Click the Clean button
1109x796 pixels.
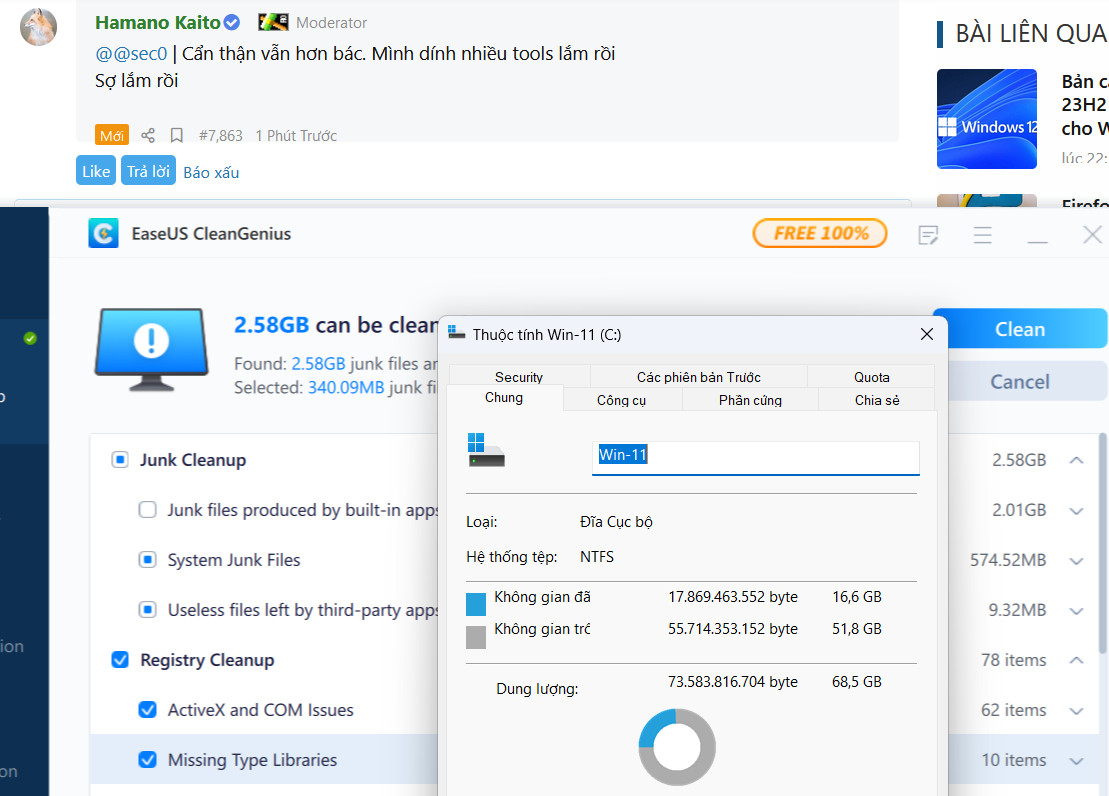(1020, 329)
